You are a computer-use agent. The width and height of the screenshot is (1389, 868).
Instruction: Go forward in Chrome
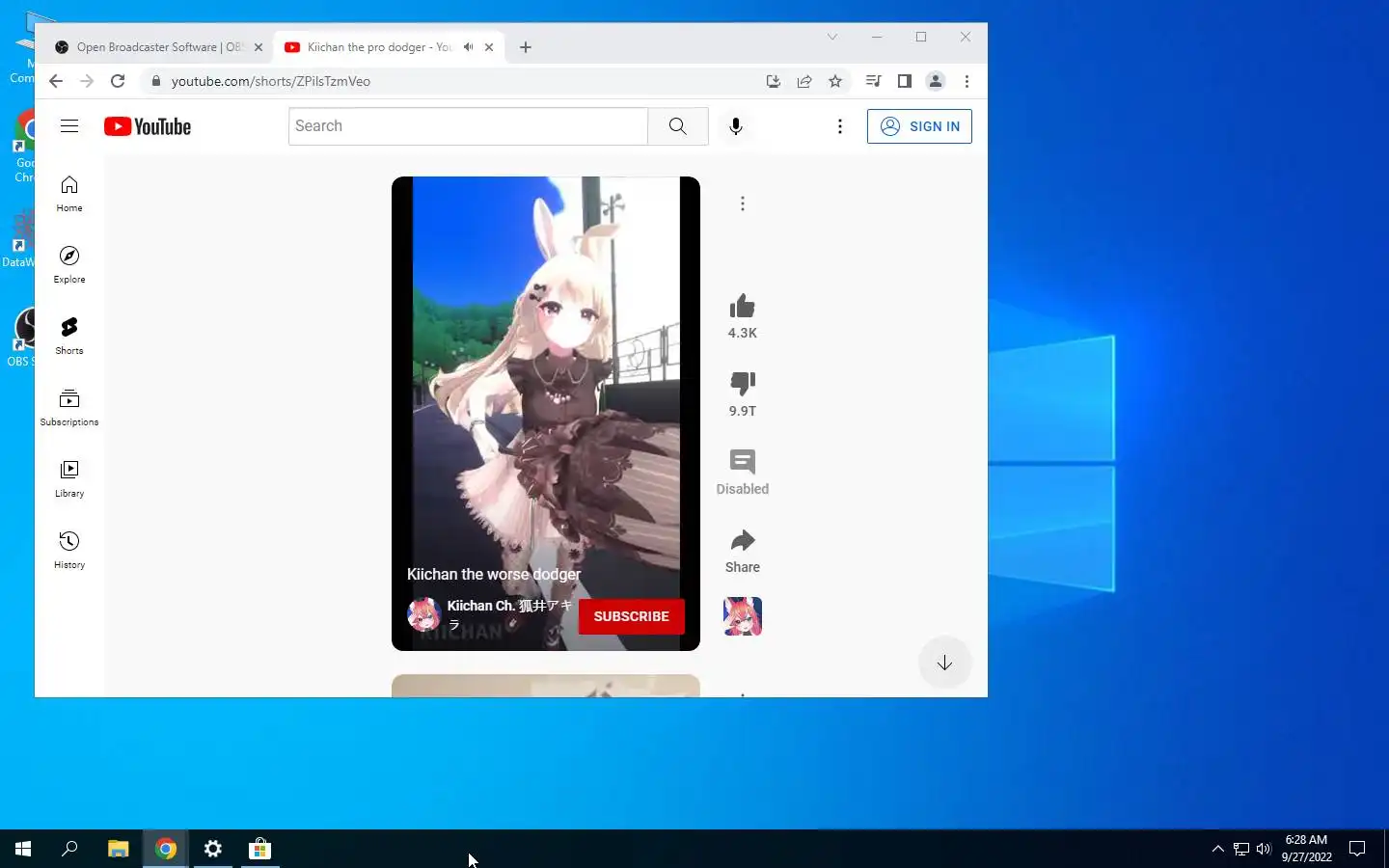pos(87,81)
